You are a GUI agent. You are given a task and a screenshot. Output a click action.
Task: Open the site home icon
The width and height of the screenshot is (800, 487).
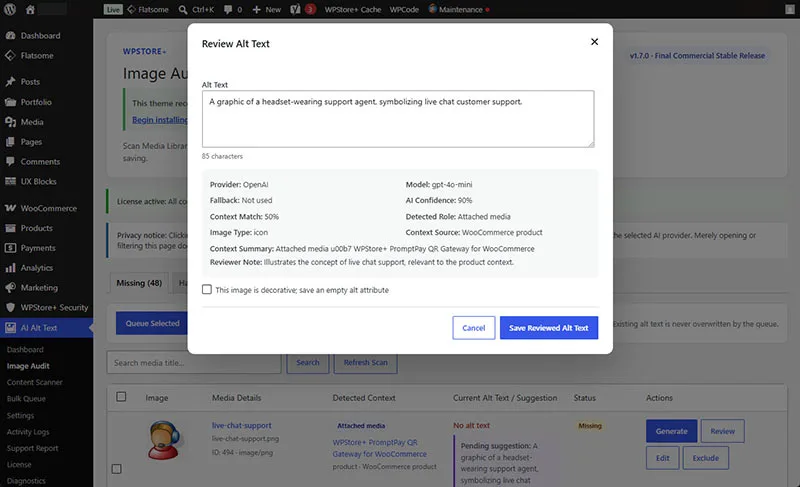click(30, 9)
